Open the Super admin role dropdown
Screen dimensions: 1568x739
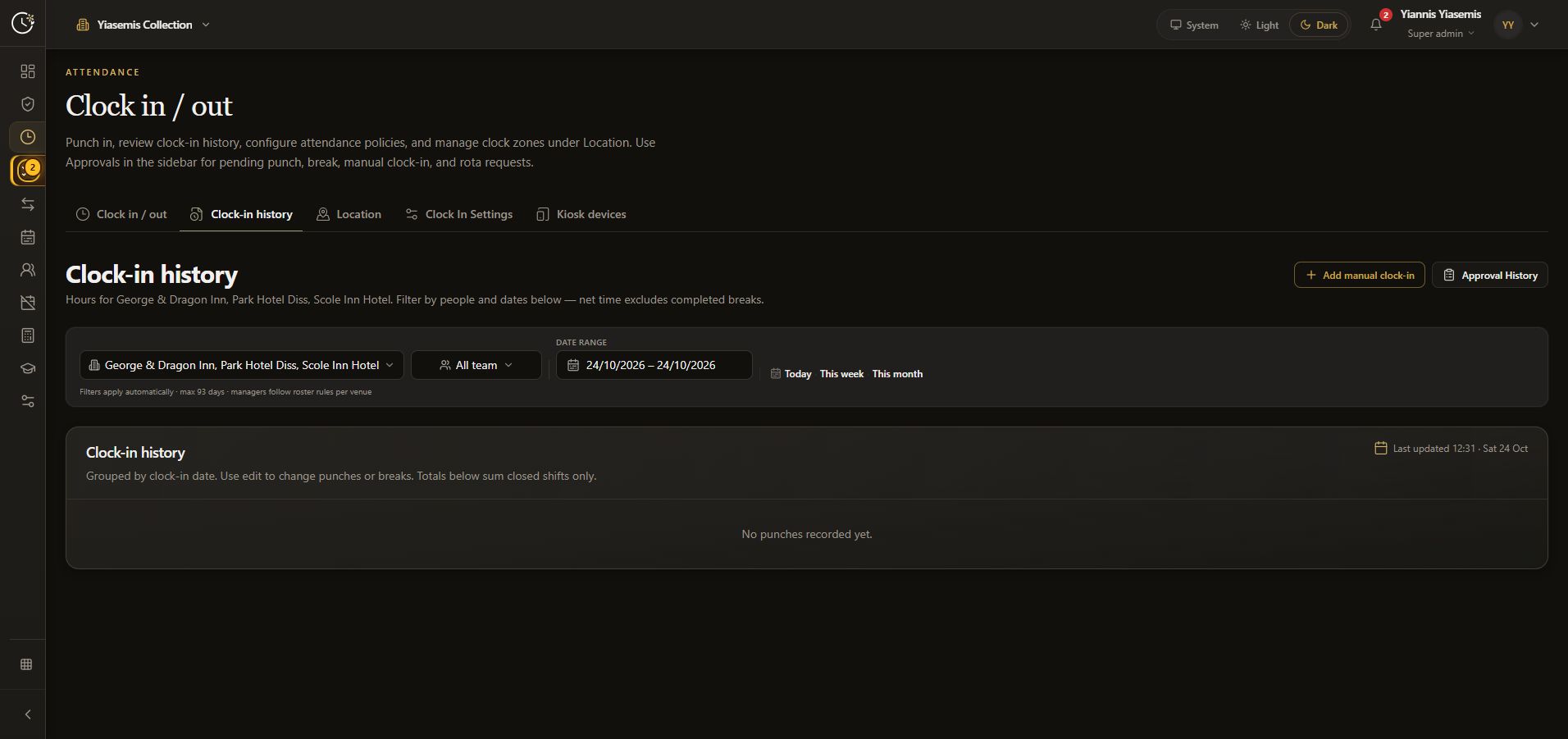click(1441, 34)
